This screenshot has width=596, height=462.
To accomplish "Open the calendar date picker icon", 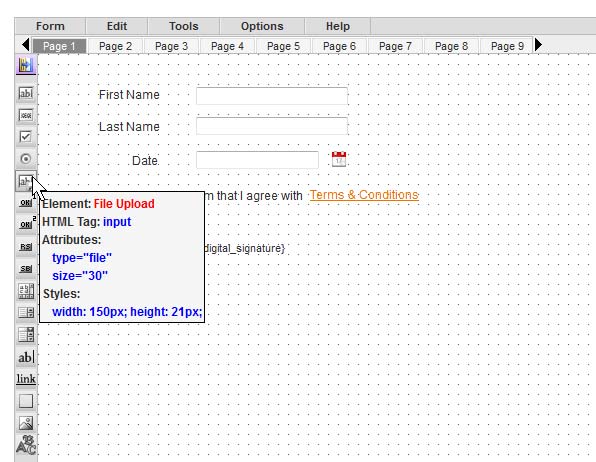I will point(339,159).
